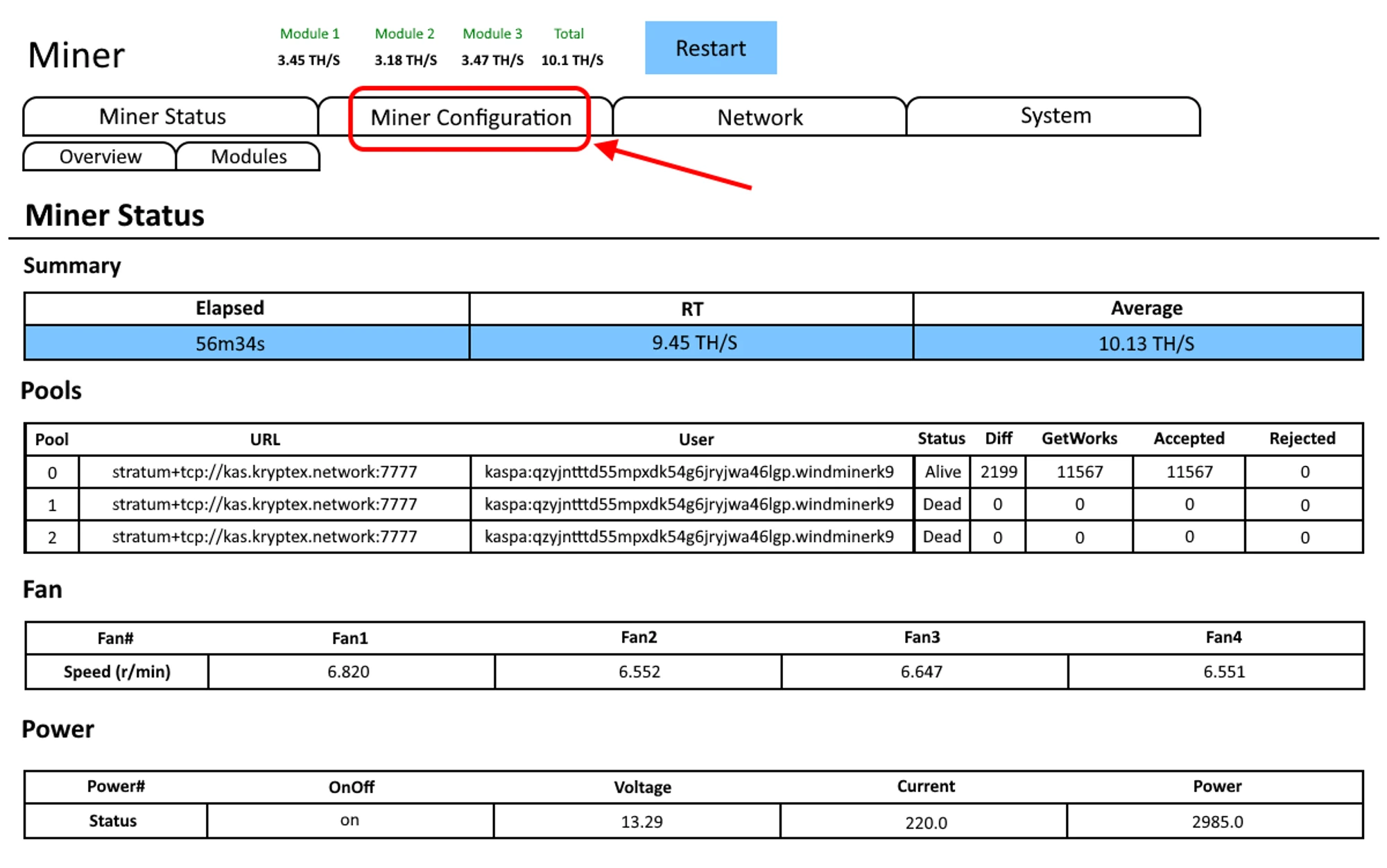The height and width of the screenshot is (868, 1387).
Task: Click Fan1 speed value 6.820
Action: point(348,672)
